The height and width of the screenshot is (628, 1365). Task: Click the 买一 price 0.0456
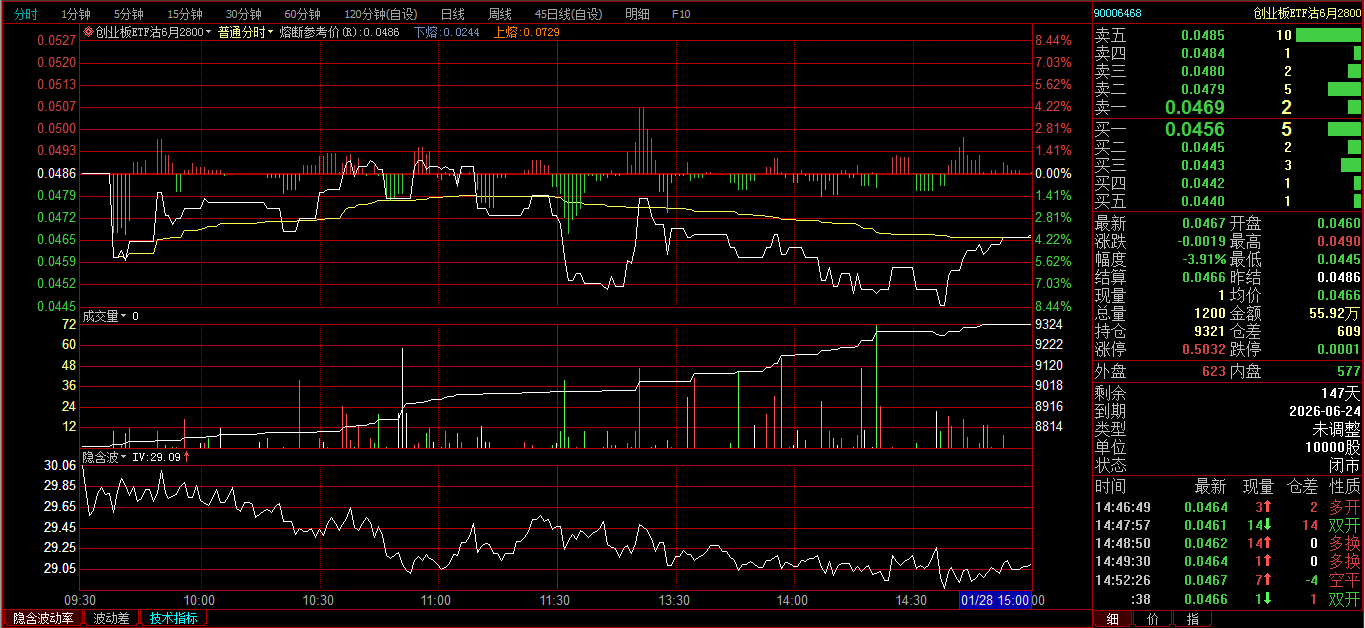[x=1194, y=129]
